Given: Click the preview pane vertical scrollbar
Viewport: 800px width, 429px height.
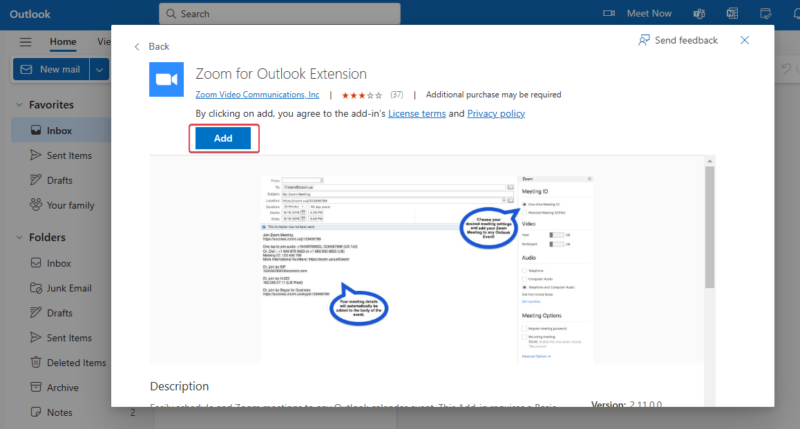Looking at the screenshot, I should pyautogui.click(x=710, y=228).
